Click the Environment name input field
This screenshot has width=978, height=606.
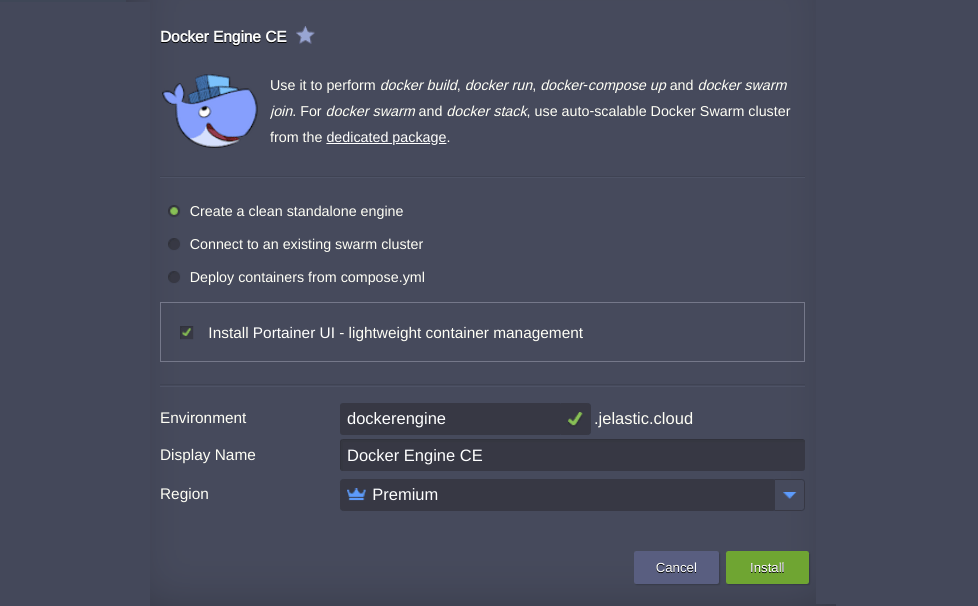point(465,419)
